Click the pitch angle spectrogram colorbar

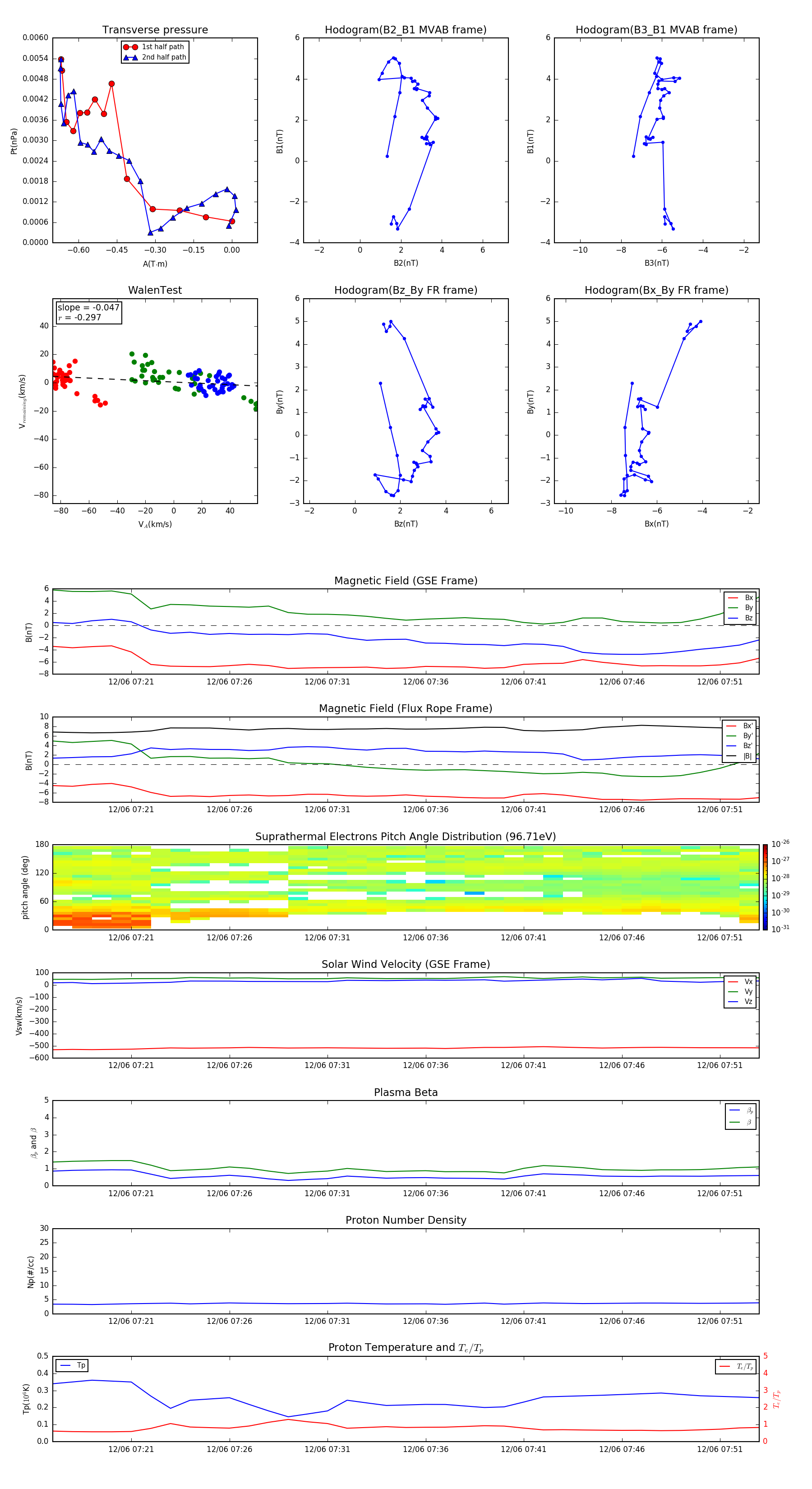(x=765, y=887)
